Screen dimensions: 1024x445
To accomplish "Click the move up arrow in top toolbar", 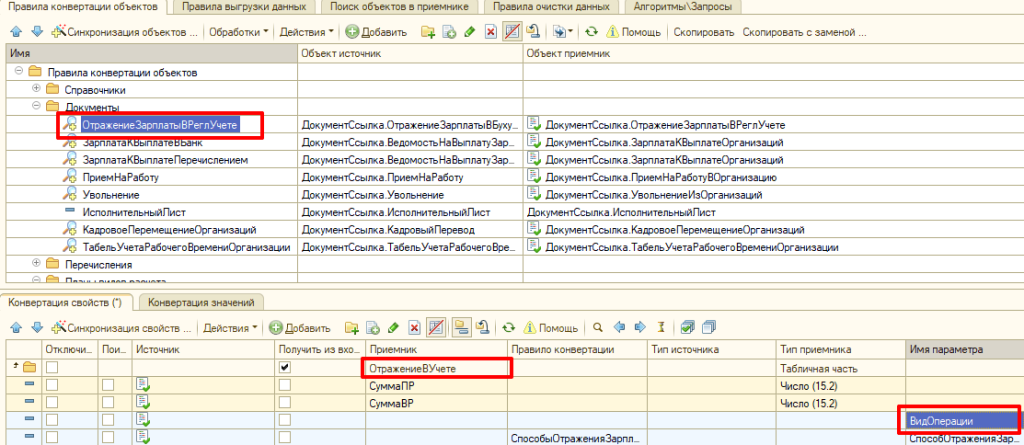I will click(15, 32).
